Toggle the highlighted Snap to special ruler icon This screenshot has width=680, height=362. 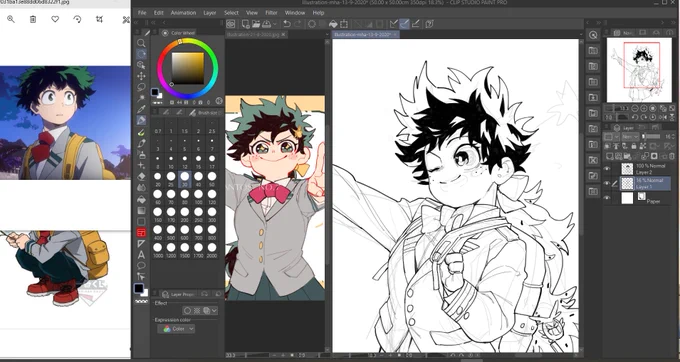click(x=404, y=24)
